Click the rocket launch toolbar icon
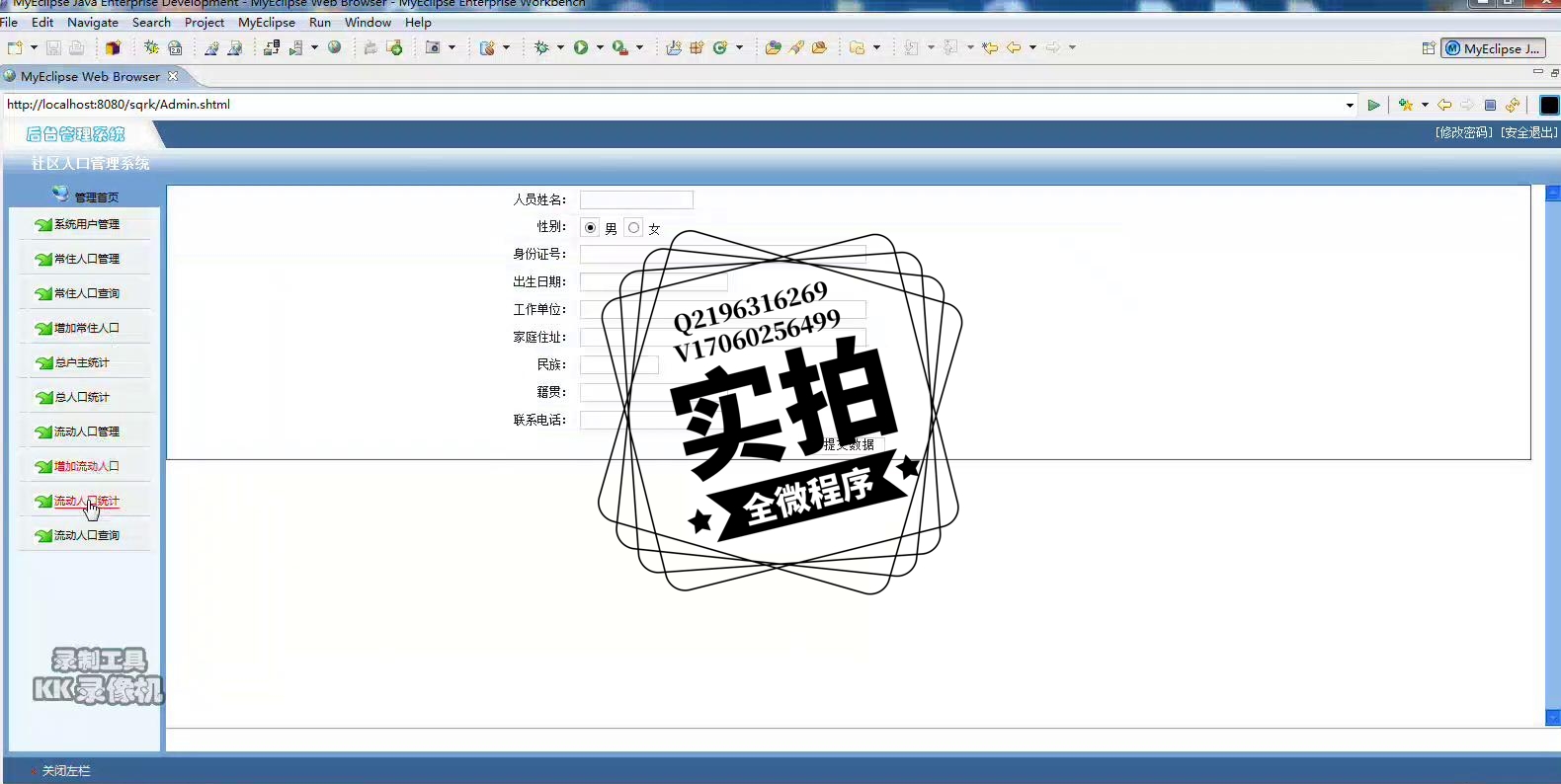This screenshot has height=784, width=1561. tap(796, 47)
